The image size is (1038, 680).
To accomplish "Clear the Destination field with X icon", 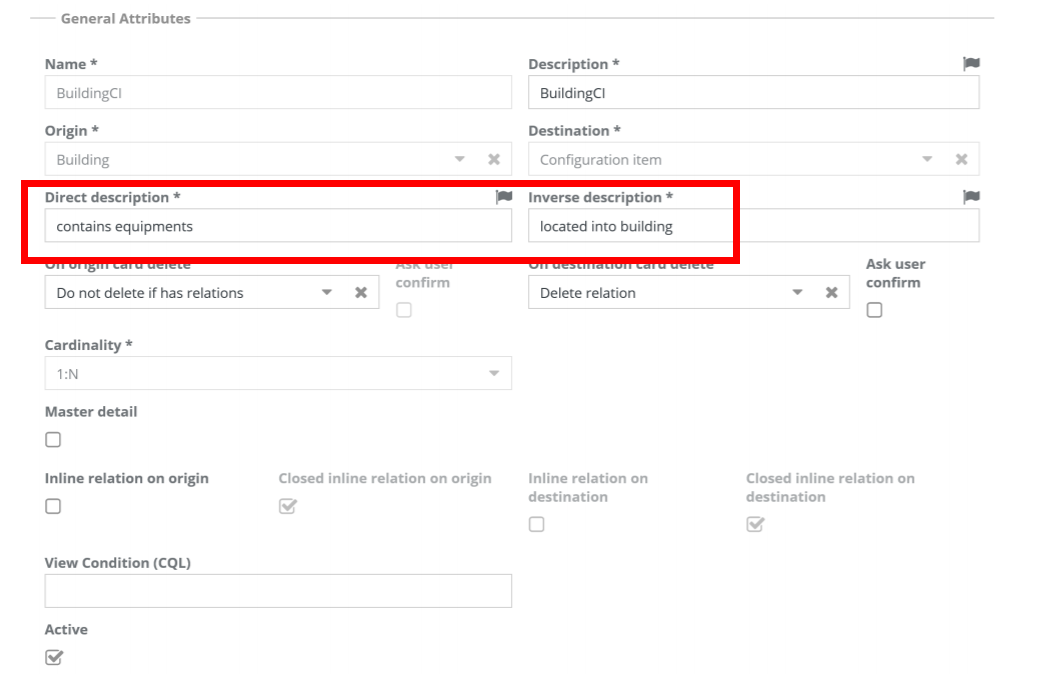I will [961, 159].
